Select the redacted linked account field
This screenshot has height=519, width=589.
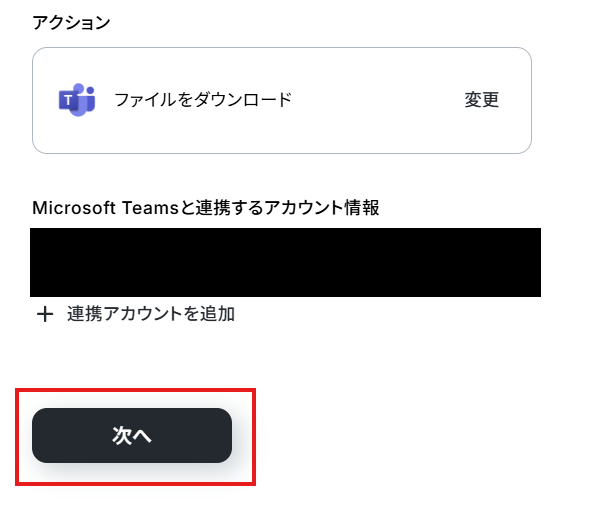tap(285, 262)
